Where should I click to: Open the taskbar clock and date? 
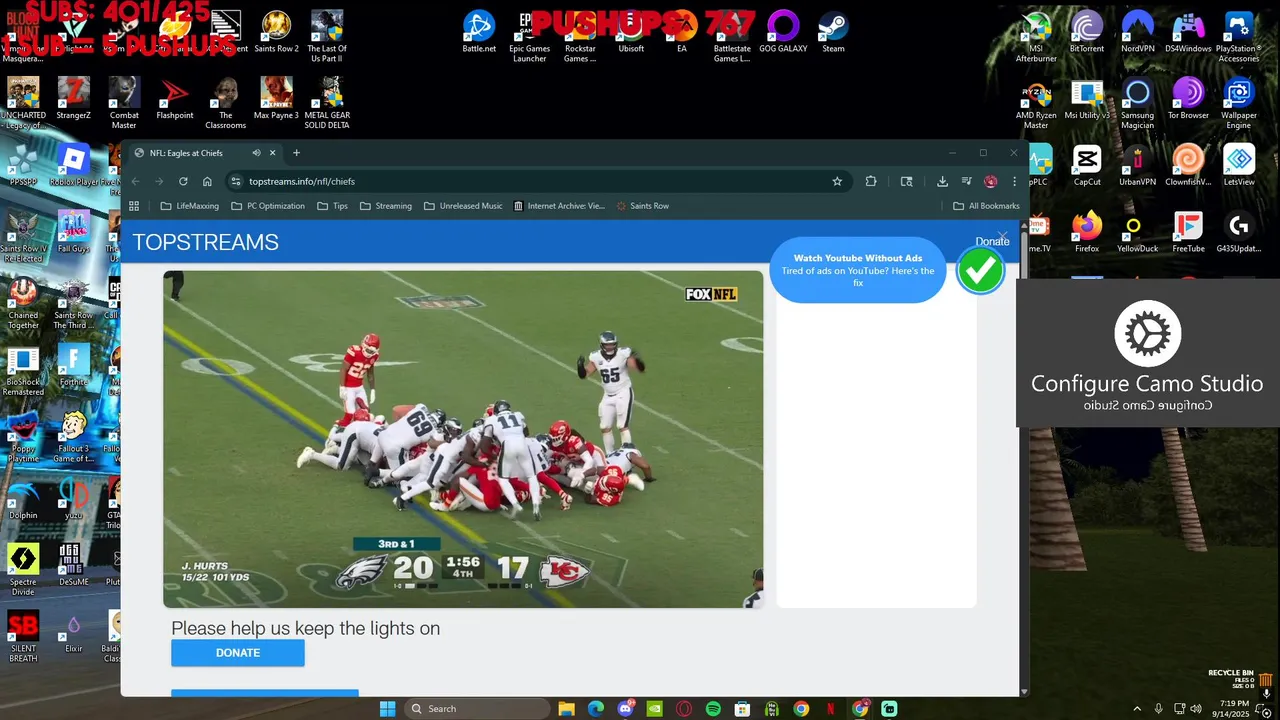click(1234, 709)
